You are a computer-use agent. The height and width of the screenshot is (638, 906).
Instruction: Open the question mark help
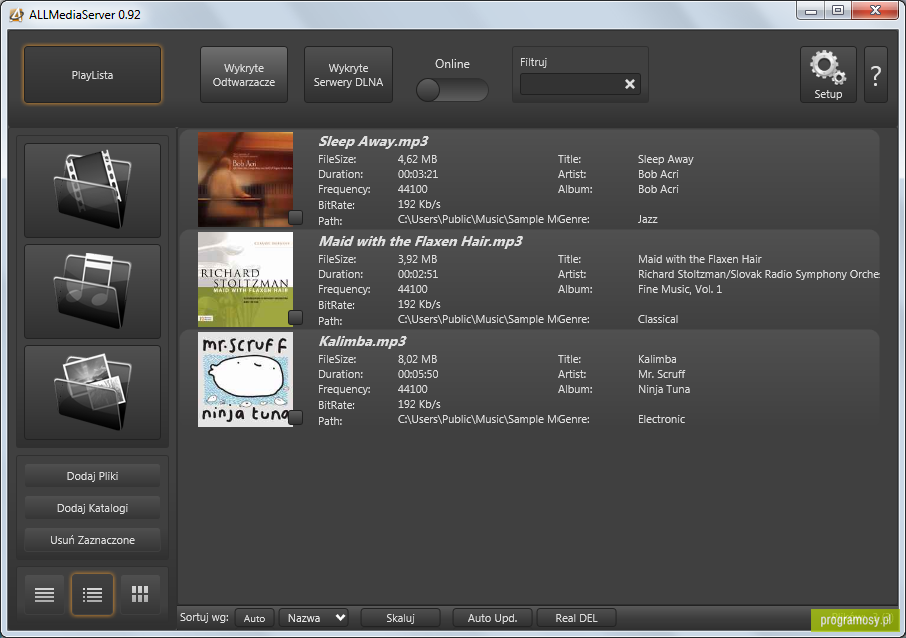point(876,75)
